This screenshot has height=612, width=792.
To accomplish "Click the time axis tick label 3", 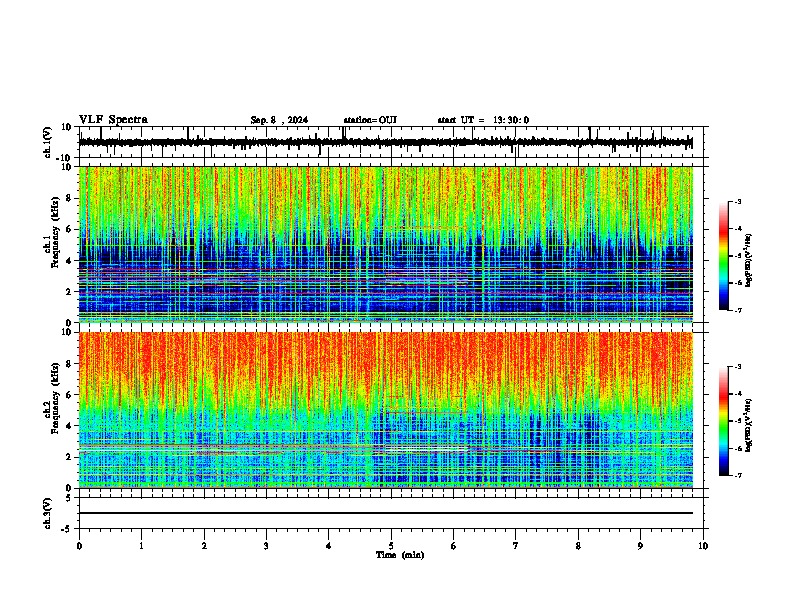I will click(x=266, y=546).
